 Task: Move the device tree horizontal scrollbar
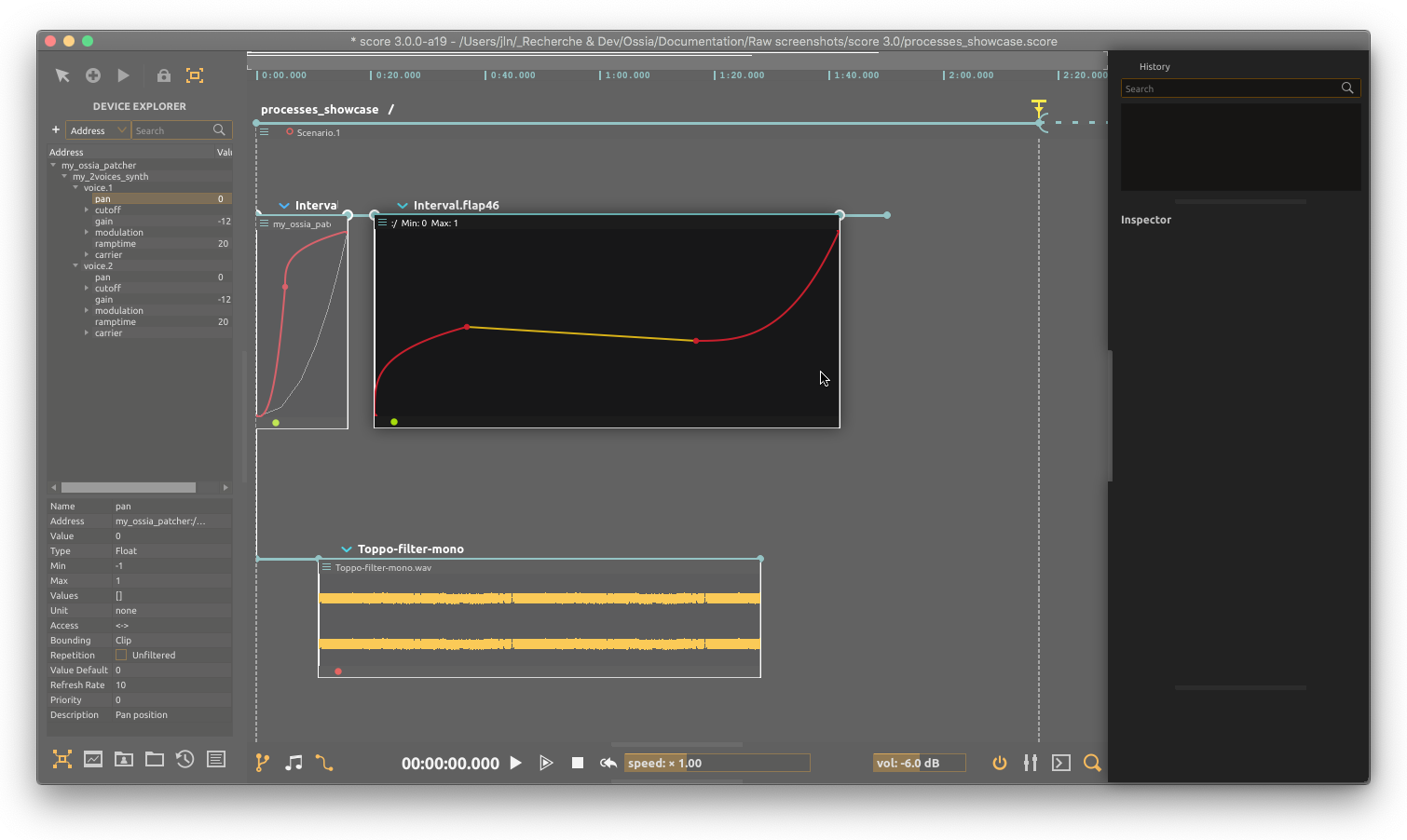click(129, 487)
